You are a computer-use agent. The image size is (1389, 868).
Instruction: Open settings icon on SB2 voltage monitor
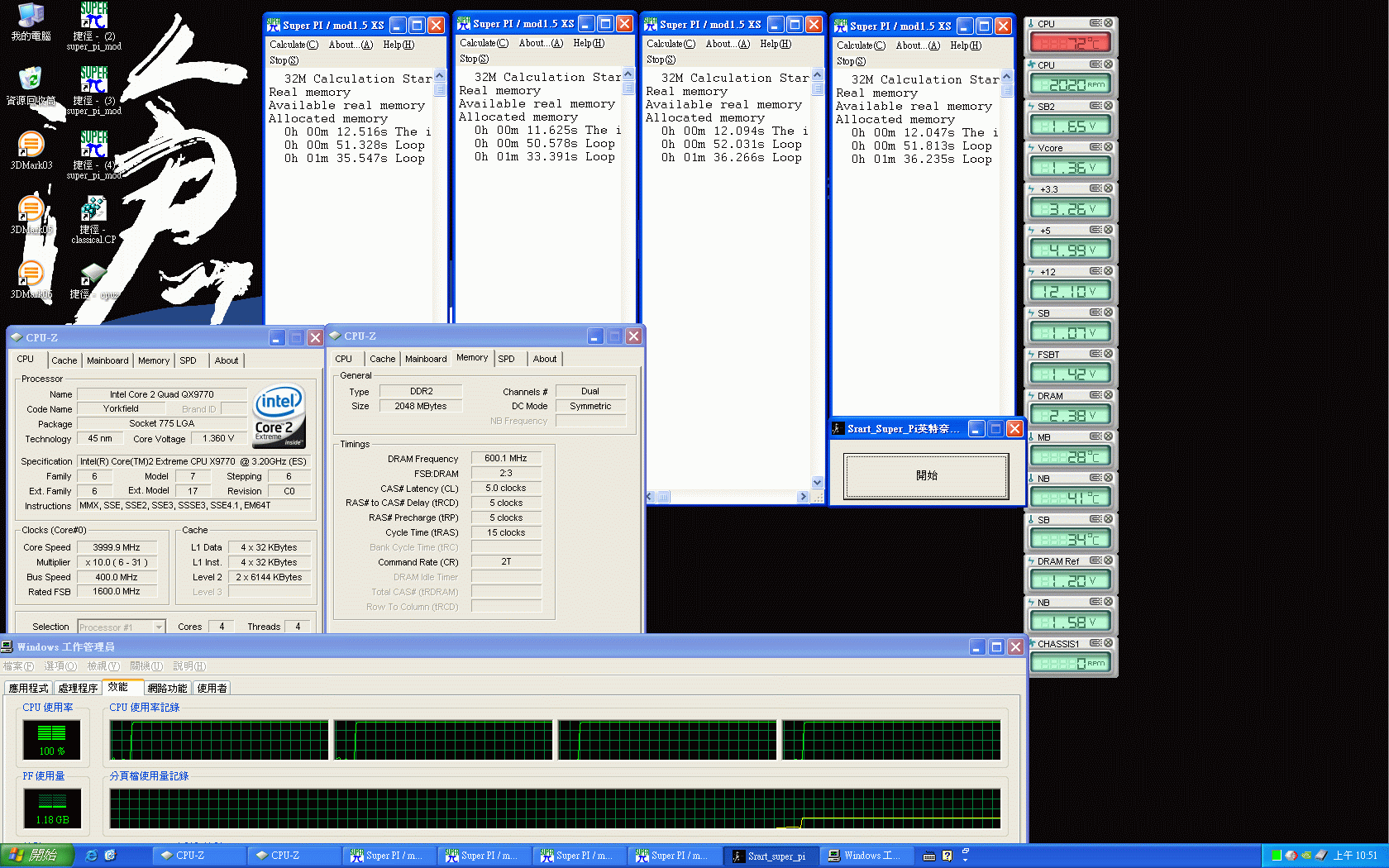(1095, 106)
